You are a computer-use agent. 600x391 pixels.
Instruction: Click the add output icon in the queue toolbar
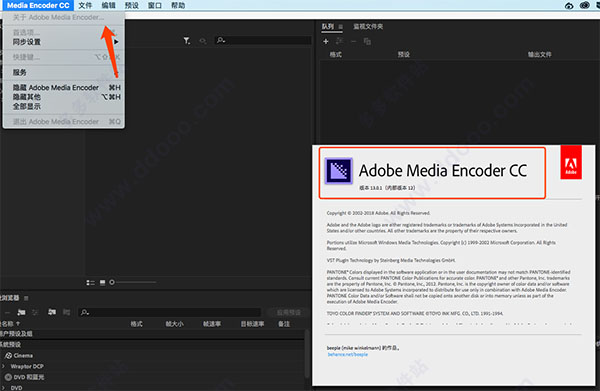(339, 41)
